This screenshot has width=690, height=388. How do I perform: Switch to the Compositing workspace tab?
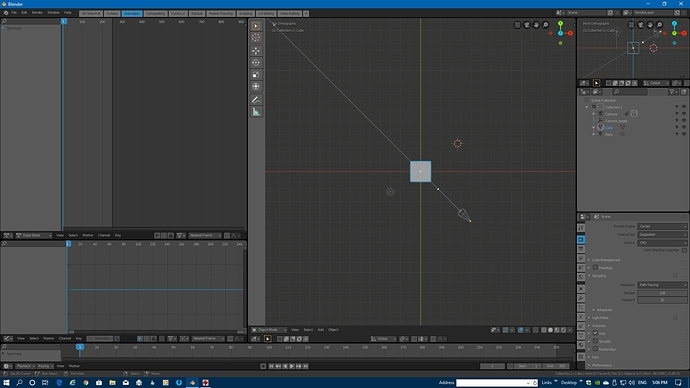[x=155, y=14]
